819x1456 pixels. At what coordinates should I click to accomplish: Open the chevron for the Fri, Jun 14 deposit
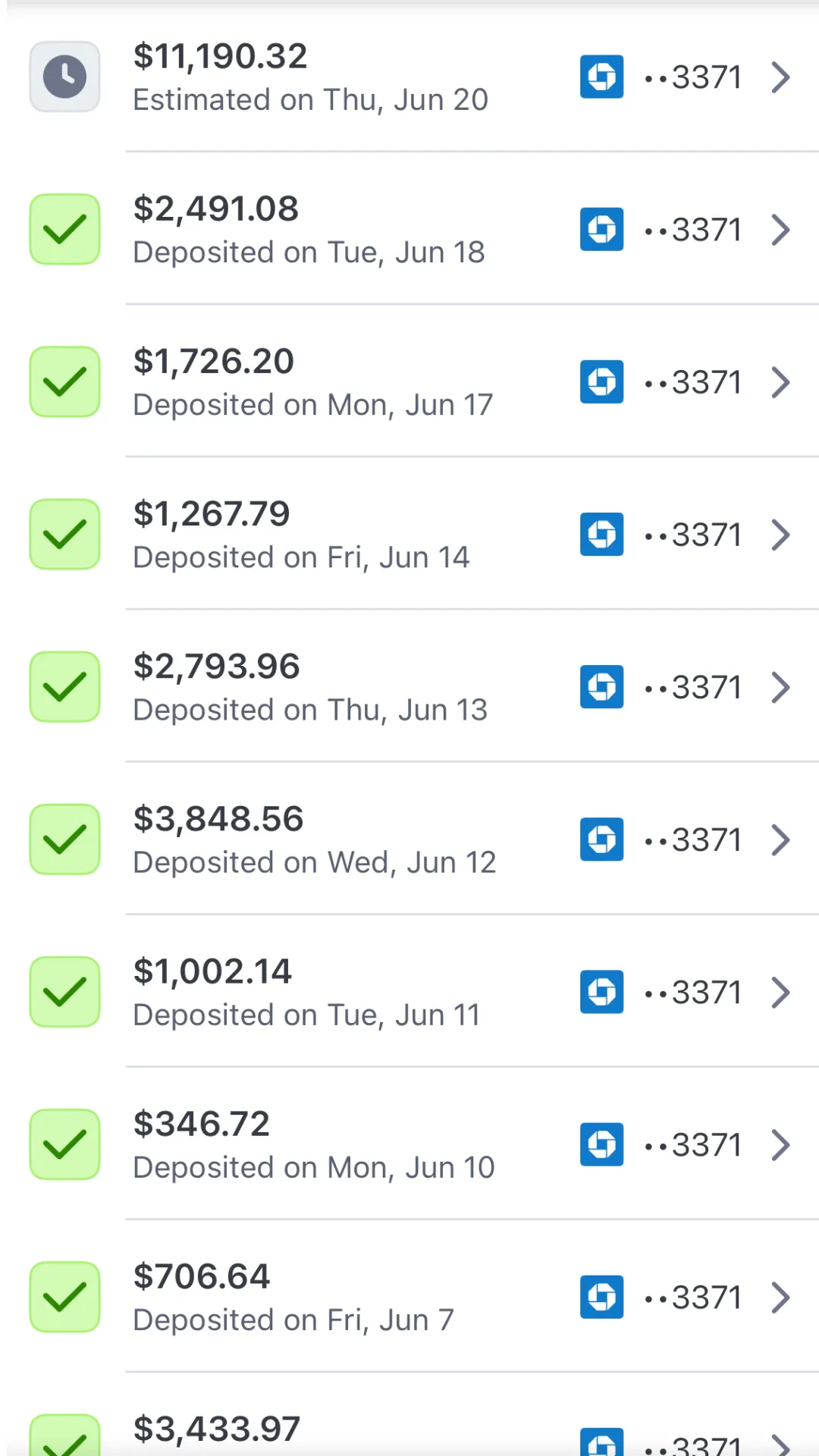tap(780, 534)
